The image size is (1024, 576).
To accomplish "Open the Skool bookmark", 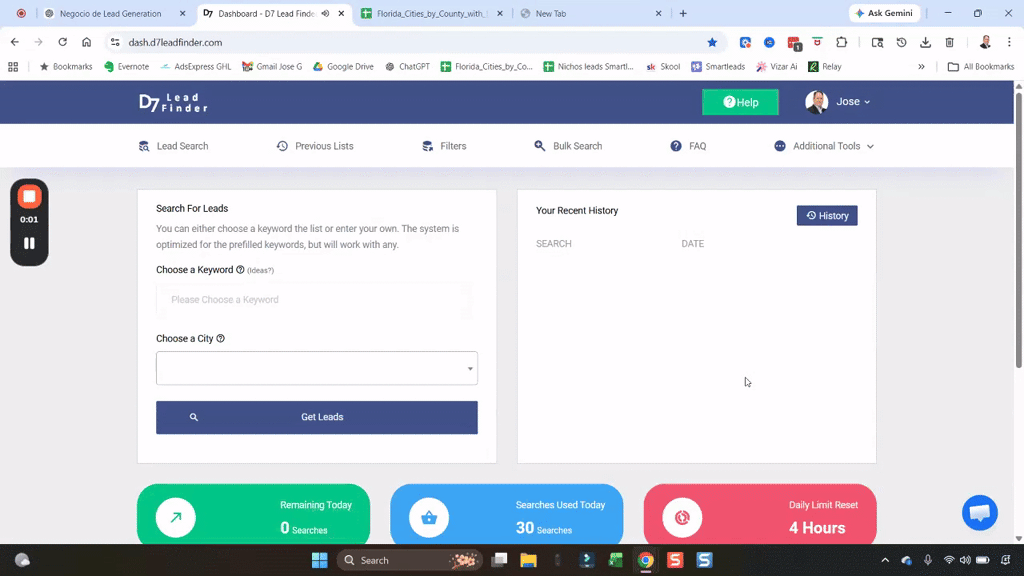I will point(663,67).
